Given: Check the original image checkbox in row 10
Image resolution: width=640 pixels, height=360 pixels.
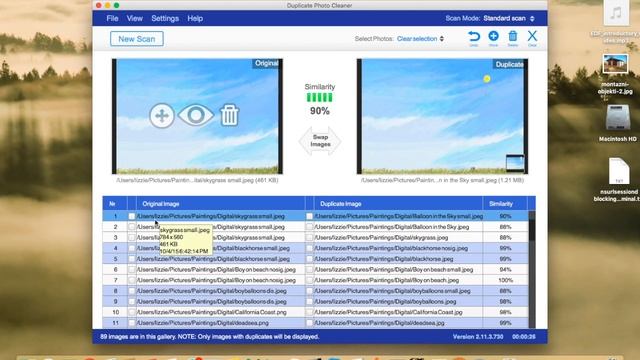Looking at the screenshot, I should click(x=131, y=312).
